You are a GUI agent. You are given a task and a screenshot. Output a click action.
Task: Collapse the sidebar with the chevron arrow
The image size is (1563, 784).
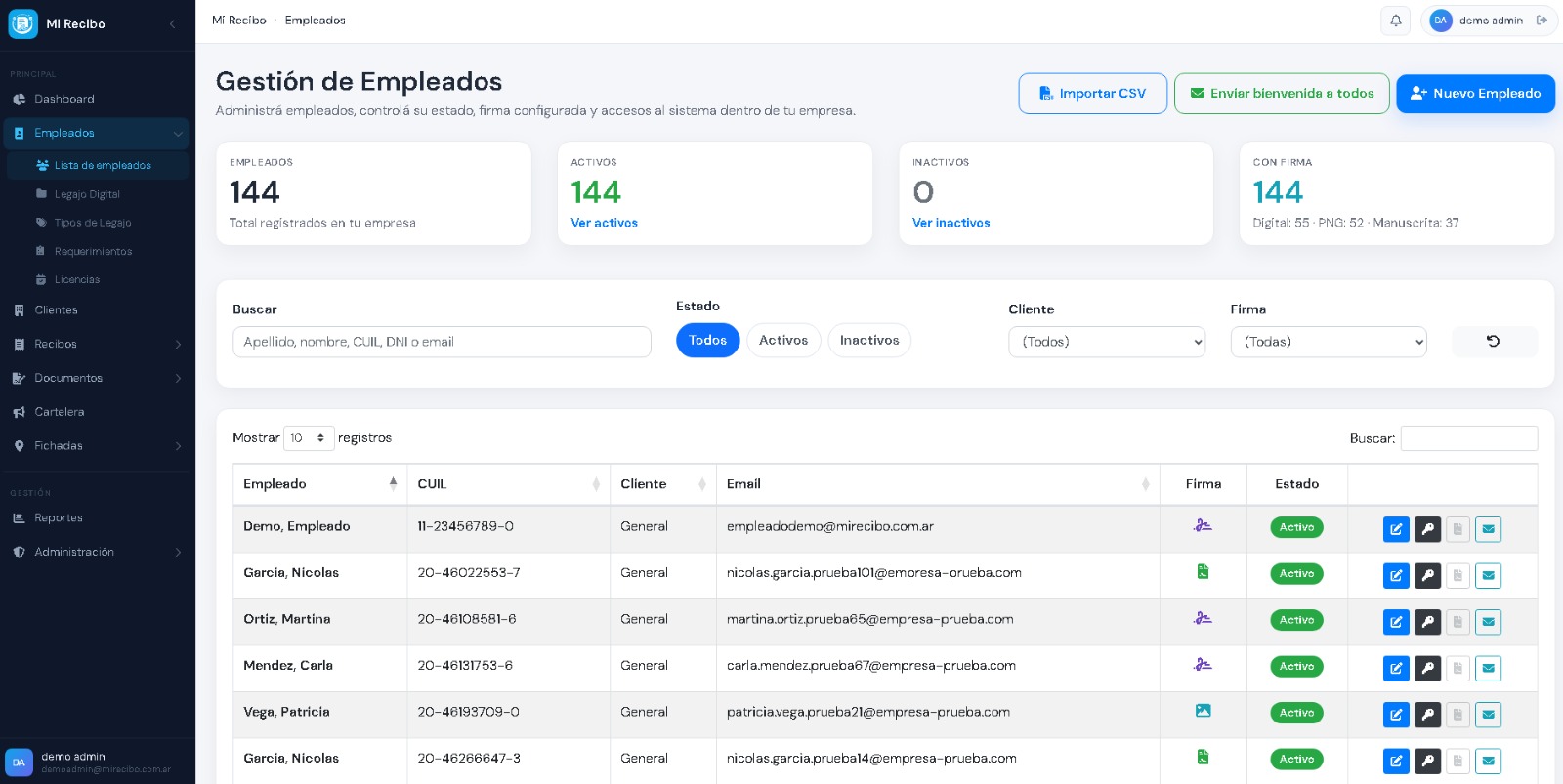173,23
